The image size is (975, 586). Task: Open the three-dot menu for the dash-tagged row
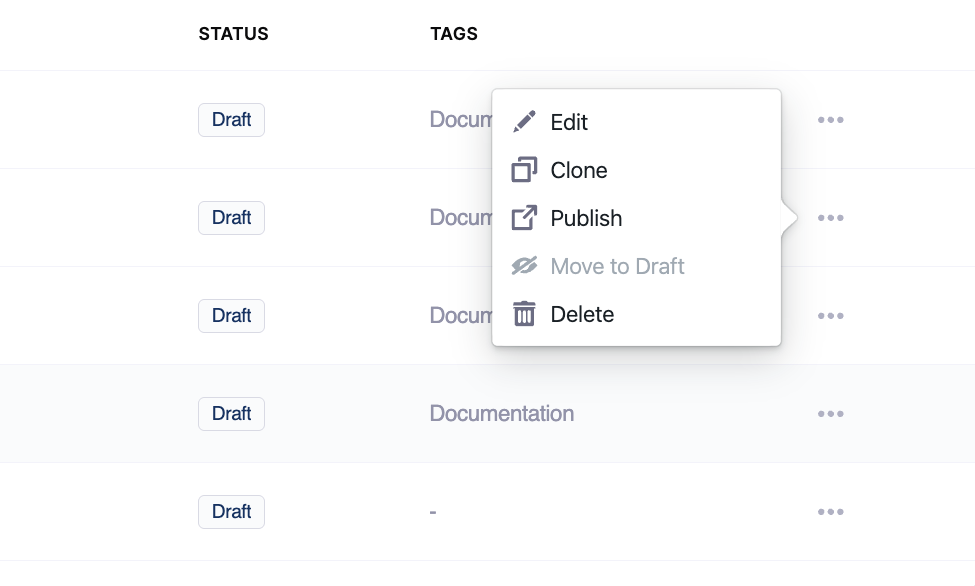click(x=830, y=512)
